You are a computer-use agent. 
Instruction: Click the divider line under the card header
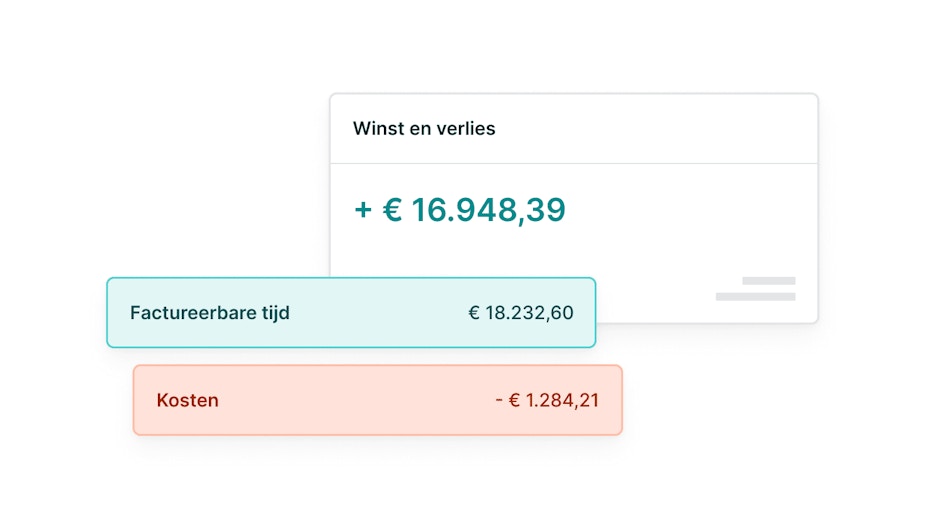pos(574,163)
